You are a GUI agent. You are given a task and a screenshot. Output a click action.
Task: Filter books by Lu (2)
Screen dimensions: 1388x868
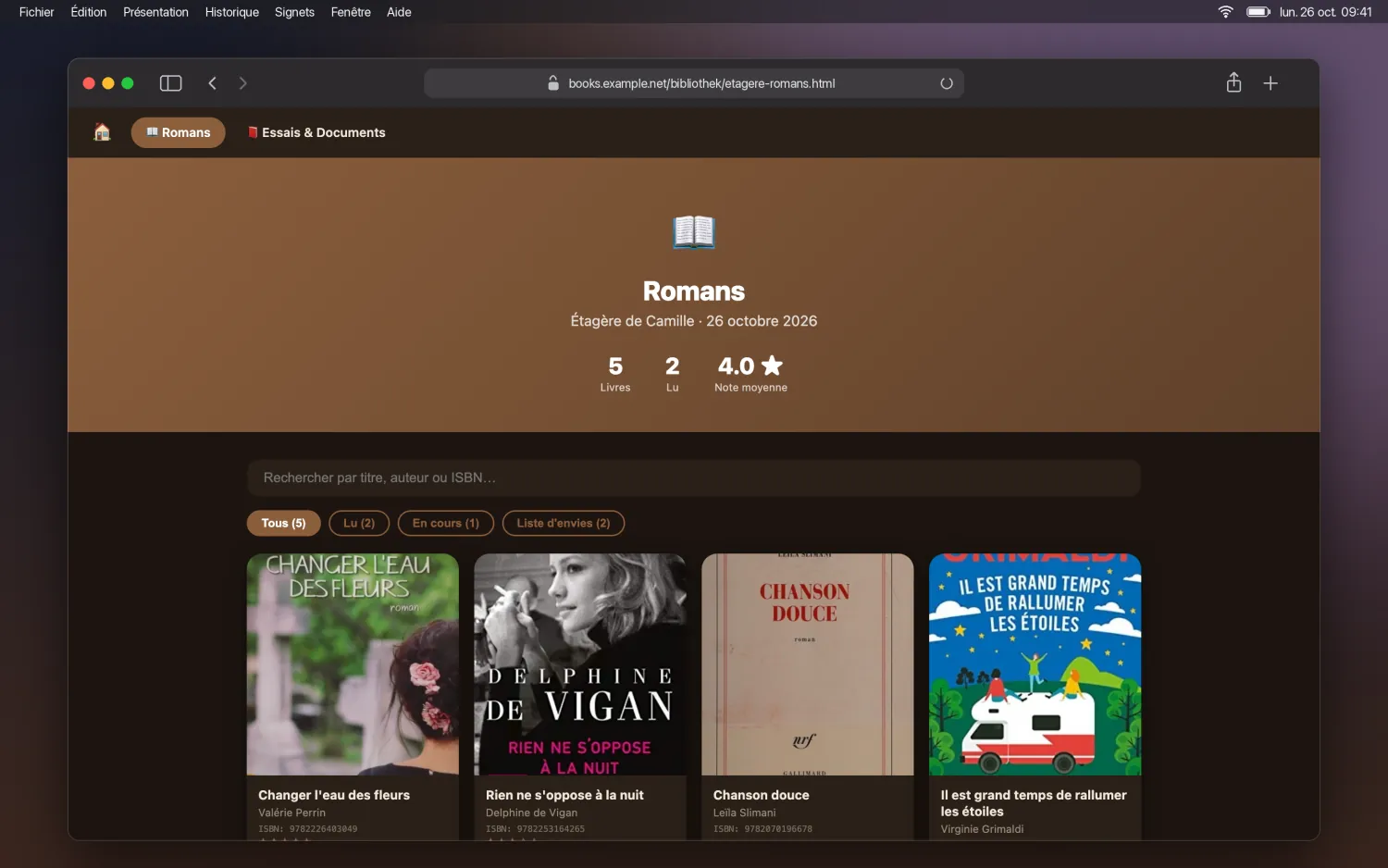coord(359,523)
